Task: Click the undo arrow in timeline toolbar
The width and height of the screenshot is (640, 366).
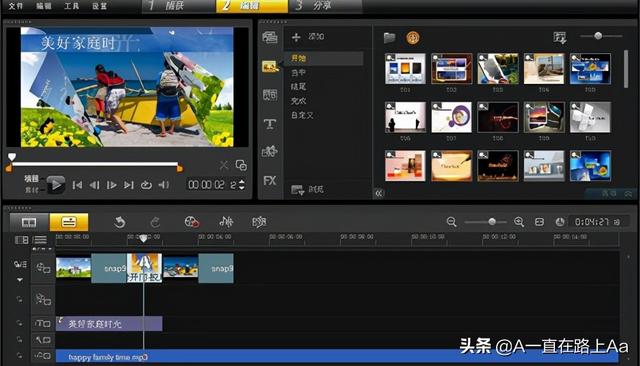Action: click(120, 222)
